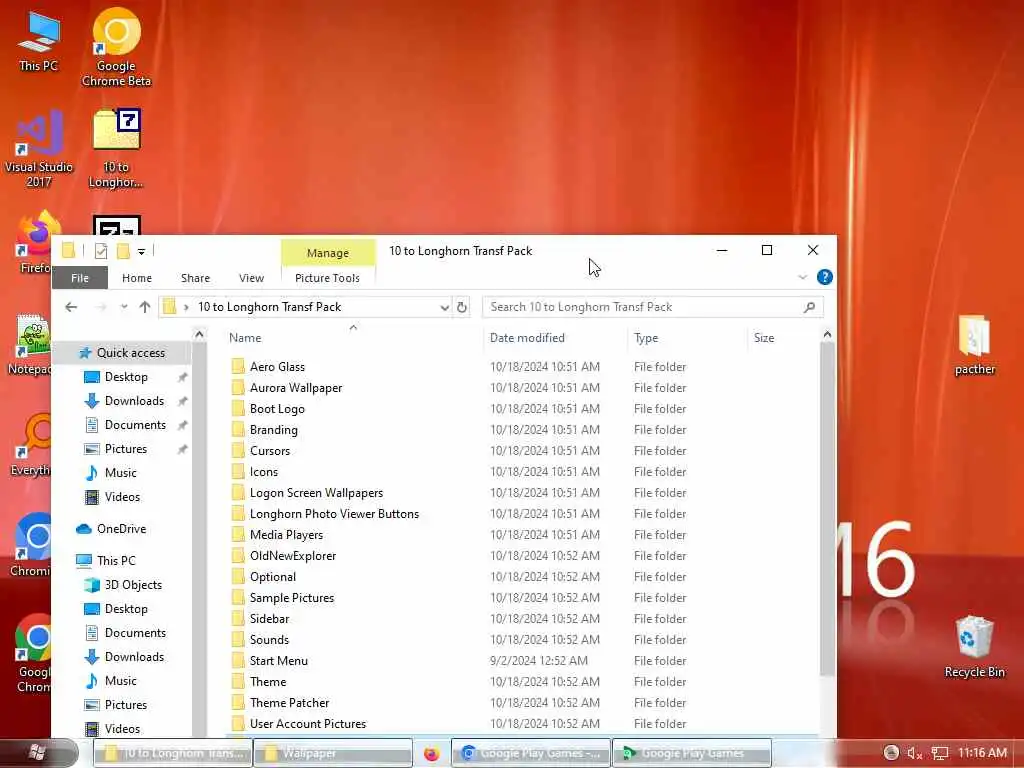Select the Branding folder
The image size is (1024, 768).
pyautogui.click(x=273, y=430)
